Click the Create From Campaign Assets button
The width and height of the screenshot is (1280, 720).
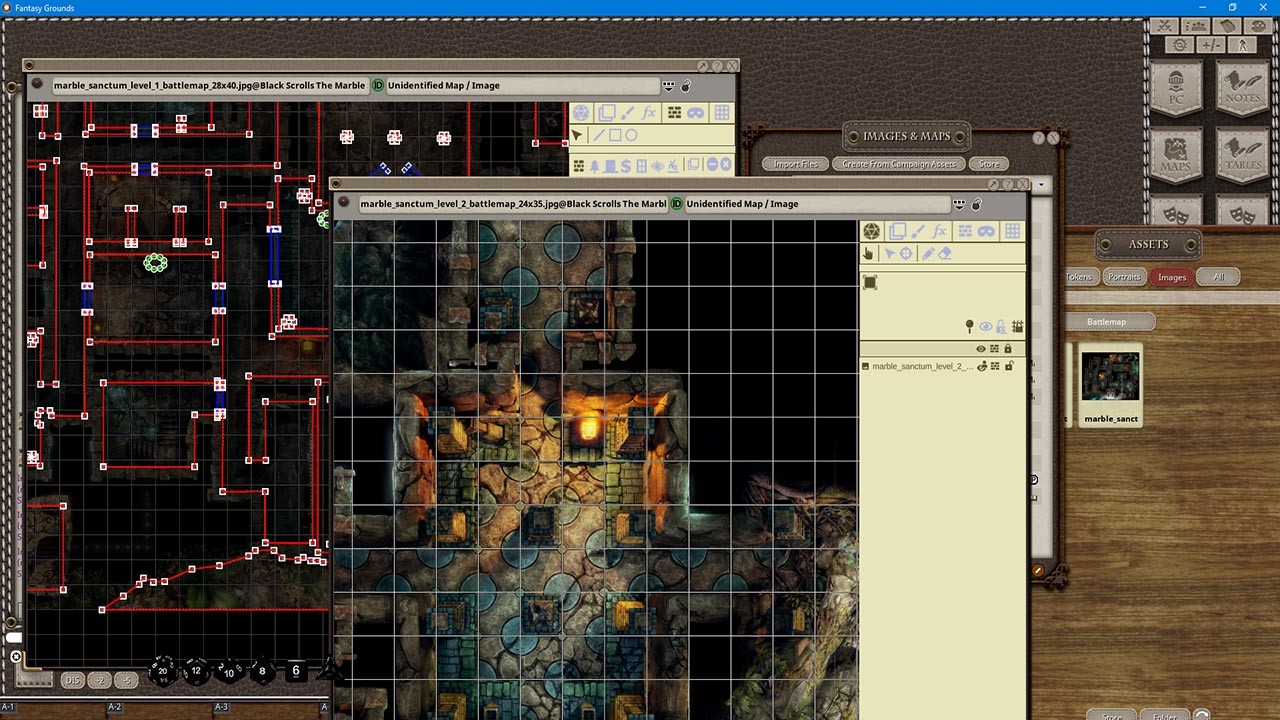[898, 163]
